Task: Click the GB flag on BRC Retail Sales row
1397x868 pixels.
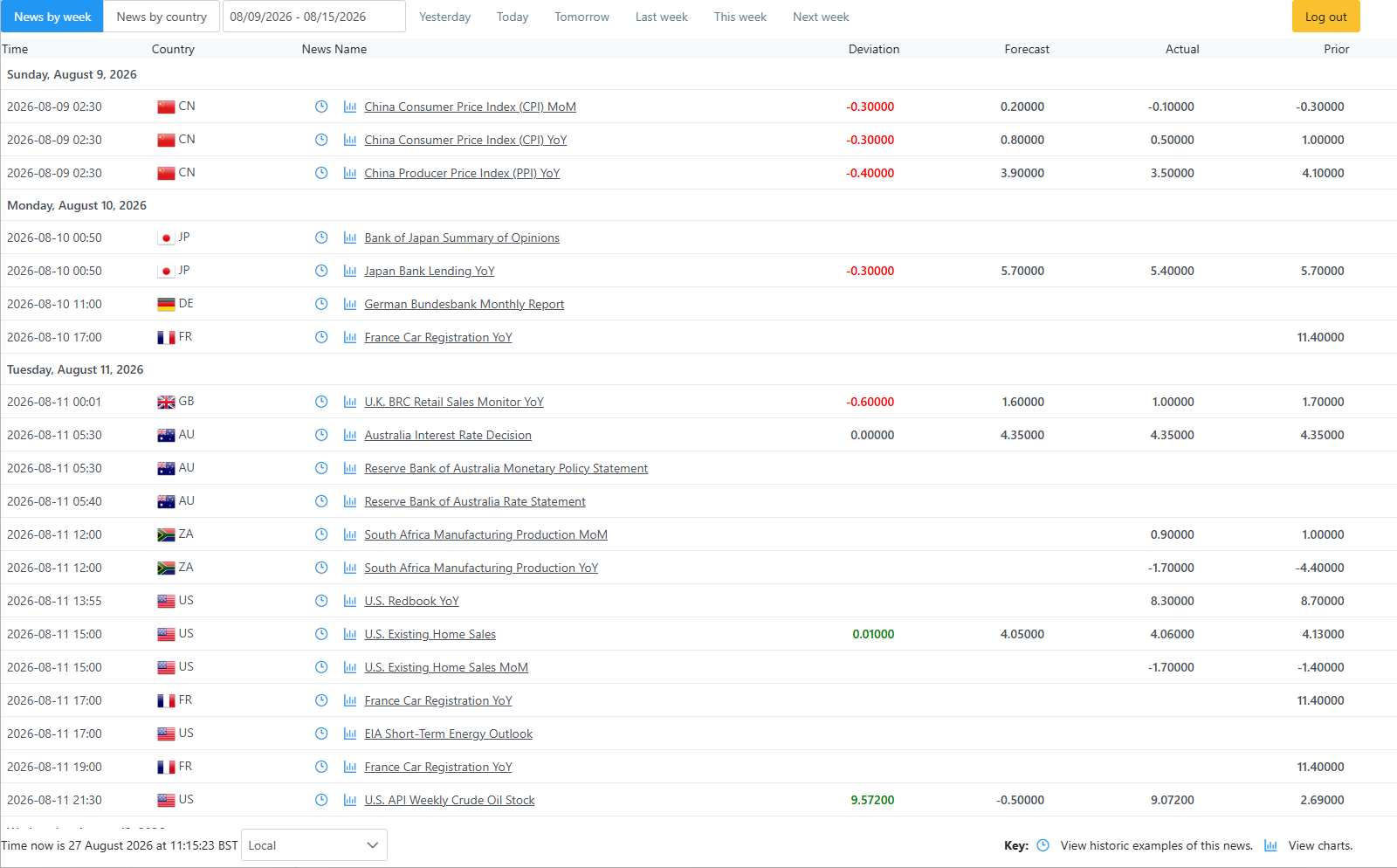Action: click(166, 402)
